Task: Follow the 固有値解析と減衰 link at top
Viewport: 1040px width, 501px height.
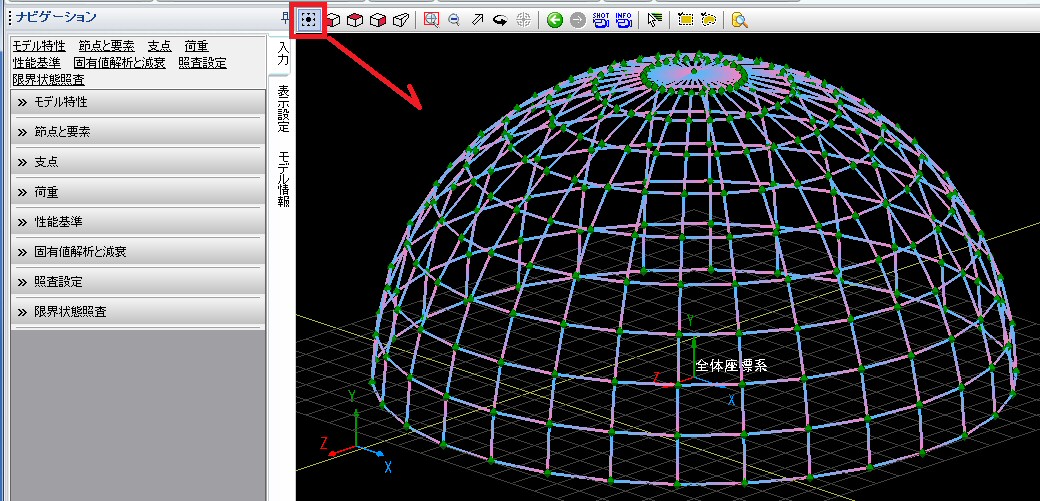Action: click(x=119, y=63)
